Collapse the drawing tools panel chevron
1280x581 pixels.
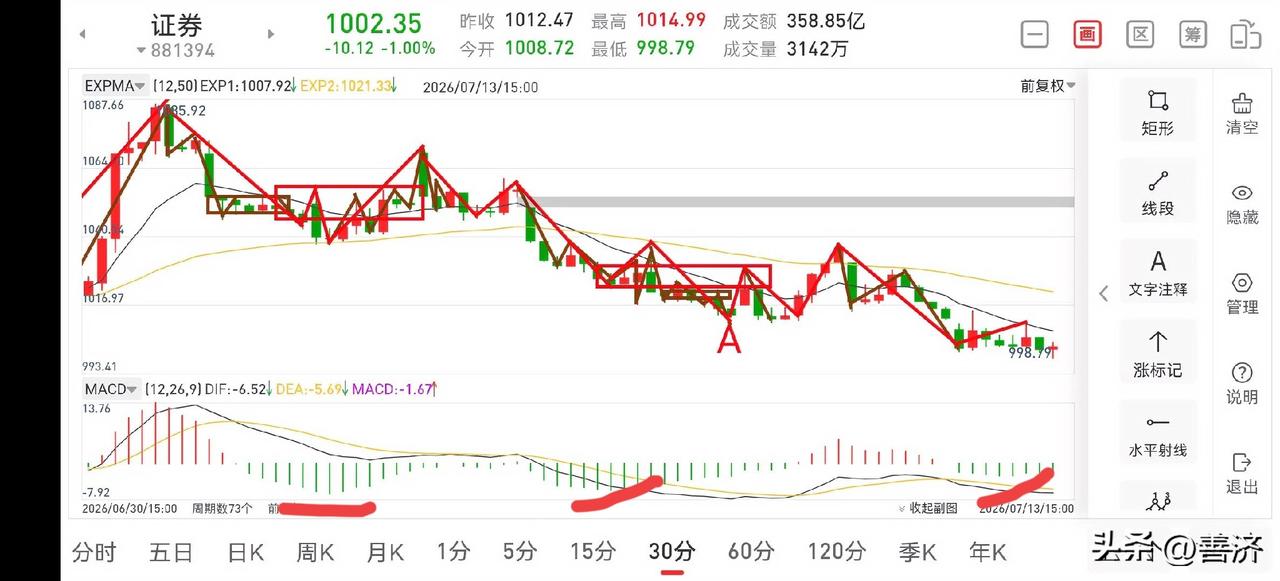click(x=1104, y=293)
